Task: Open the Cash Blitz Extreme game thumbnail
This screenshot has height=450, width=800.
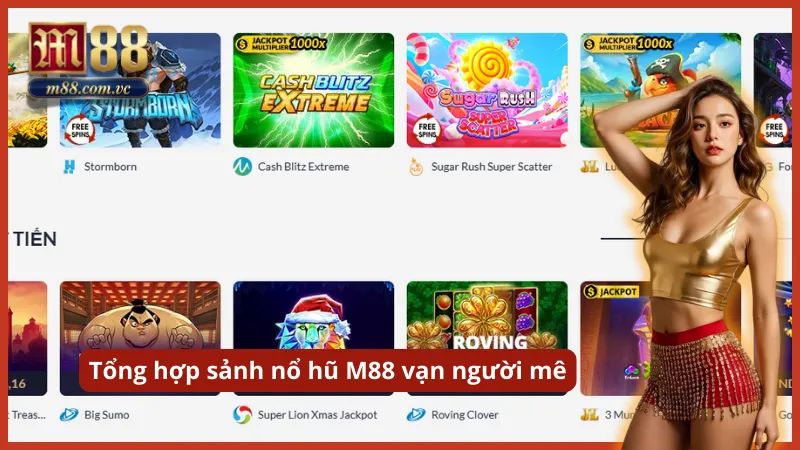Action: (x=313, y=90)
